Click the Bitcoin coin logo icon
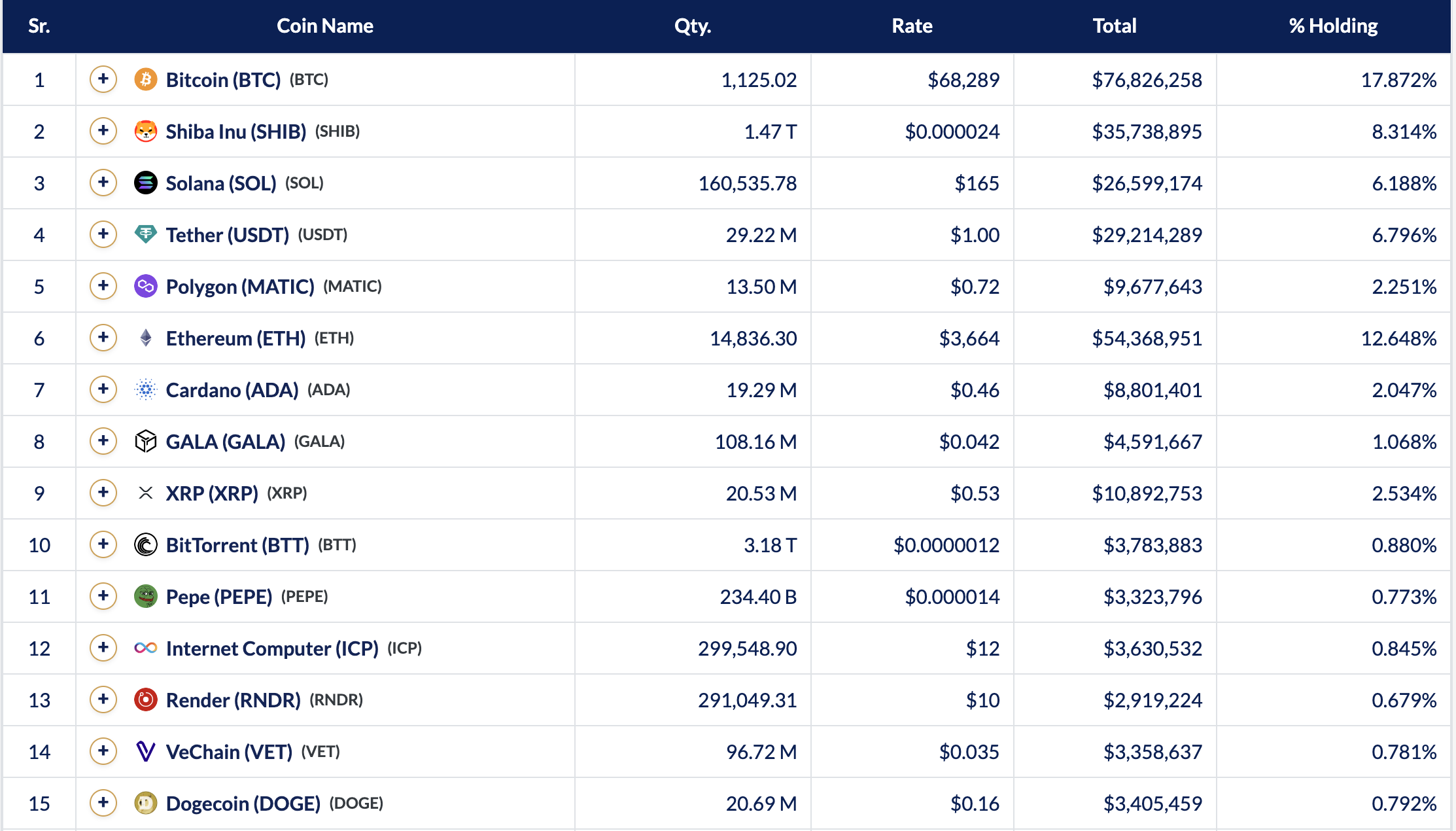The height and width of the screenshot is (831, 1456). [146, 79]
